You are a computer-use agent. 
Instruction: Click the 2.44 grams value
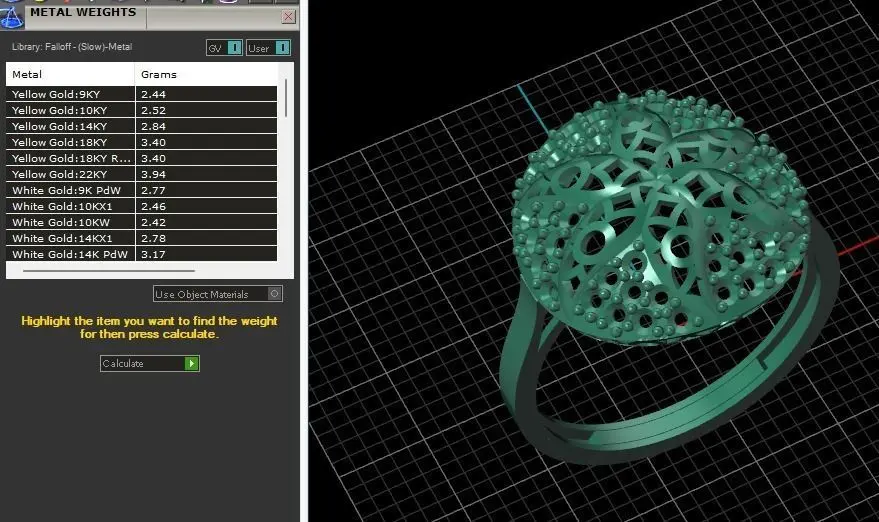[154, 94]
